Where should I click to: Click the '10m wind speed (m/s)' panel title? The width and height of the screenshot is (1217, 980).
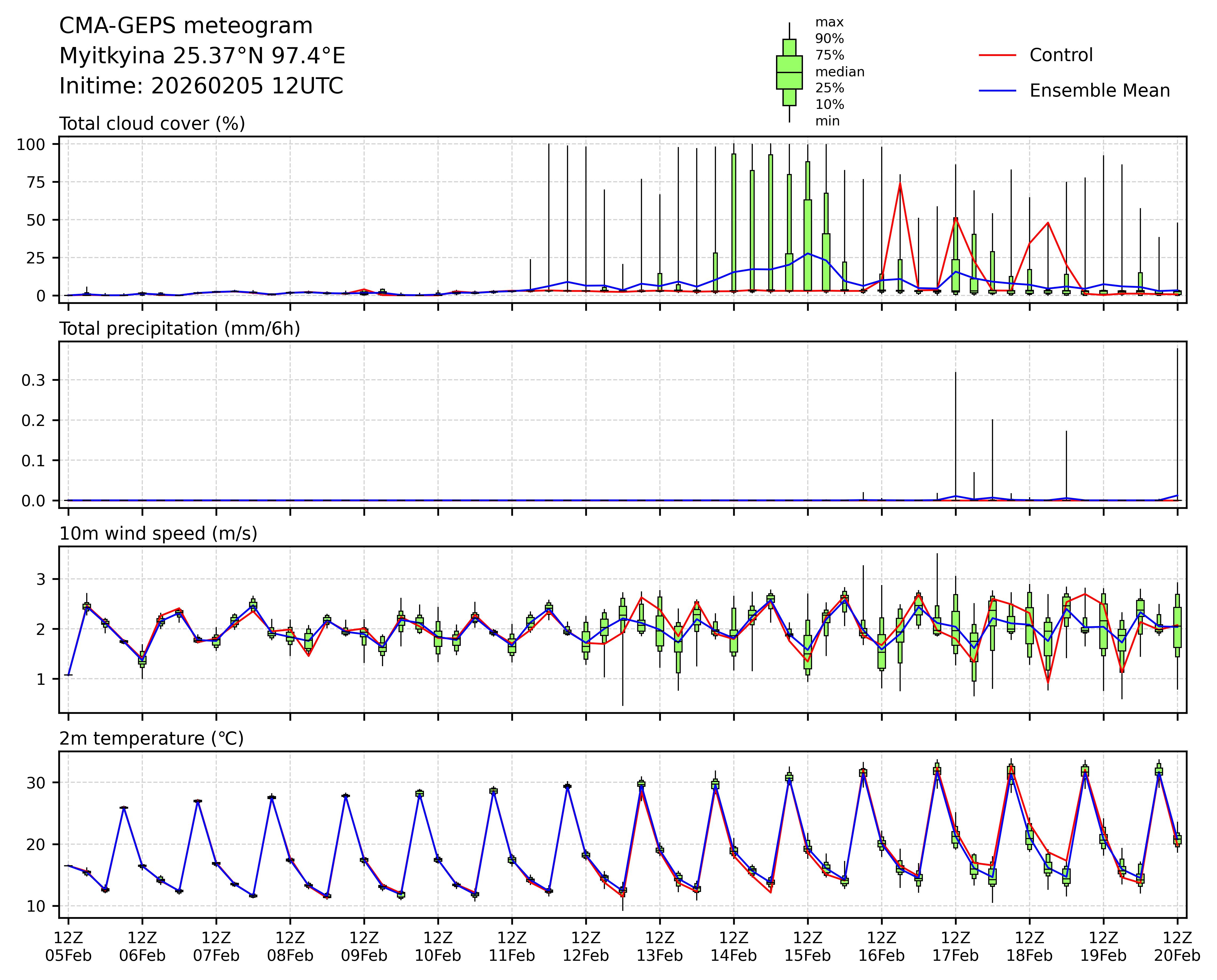point(158,534)
